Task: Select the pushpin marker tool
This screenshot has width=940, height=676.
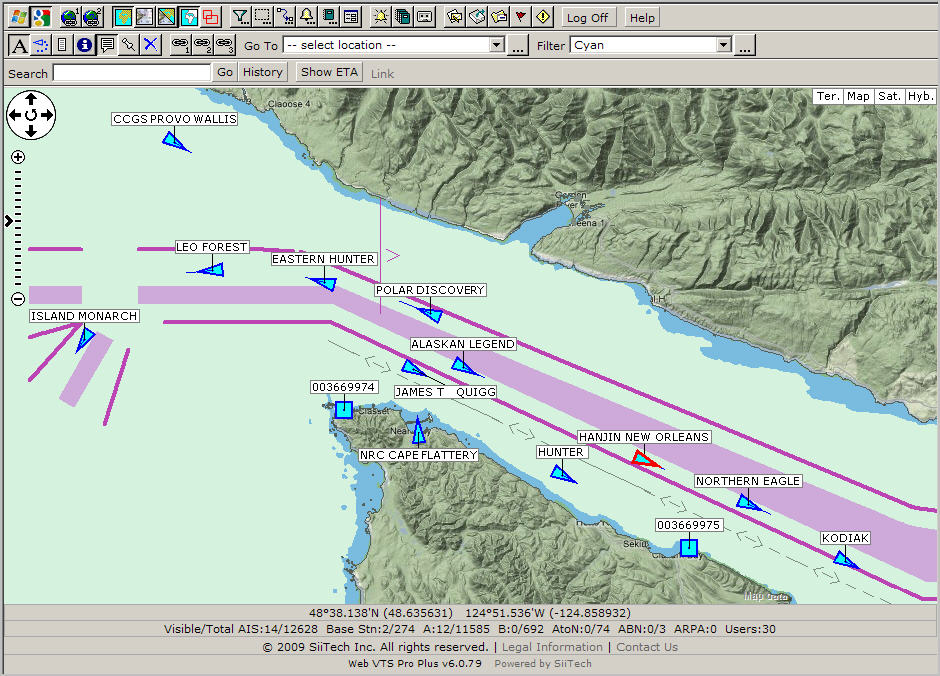Action: (x=129, y=45)
